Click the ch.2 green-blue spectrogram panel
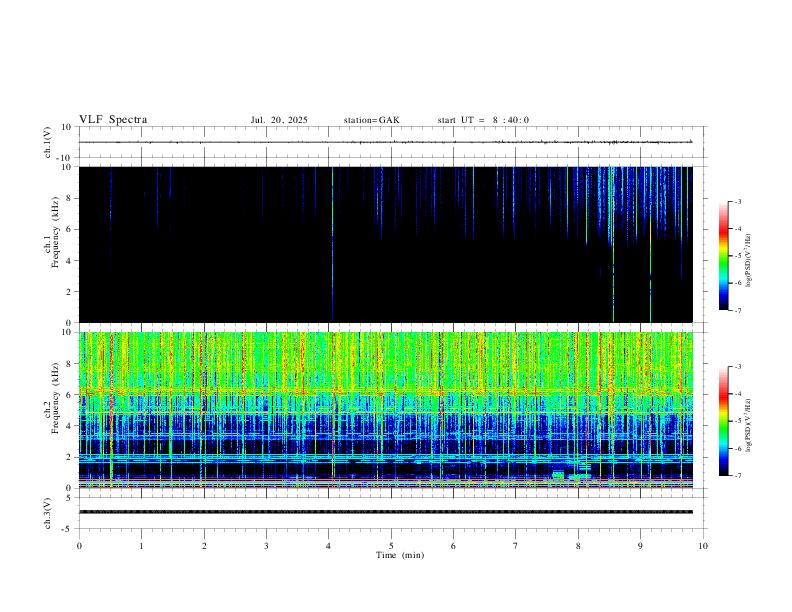Screen dimensions: 792x612 tap(386, 410)
